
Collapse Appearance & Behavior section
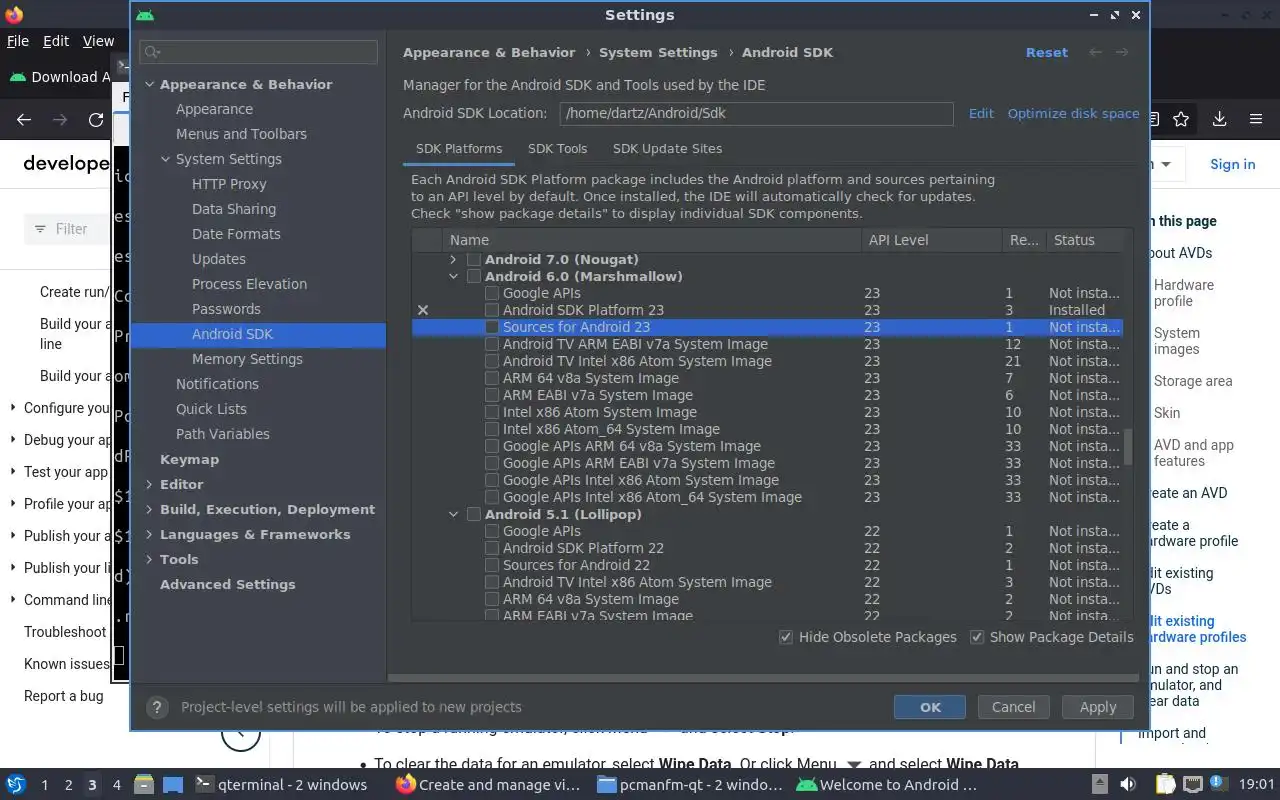coord(149,84)
